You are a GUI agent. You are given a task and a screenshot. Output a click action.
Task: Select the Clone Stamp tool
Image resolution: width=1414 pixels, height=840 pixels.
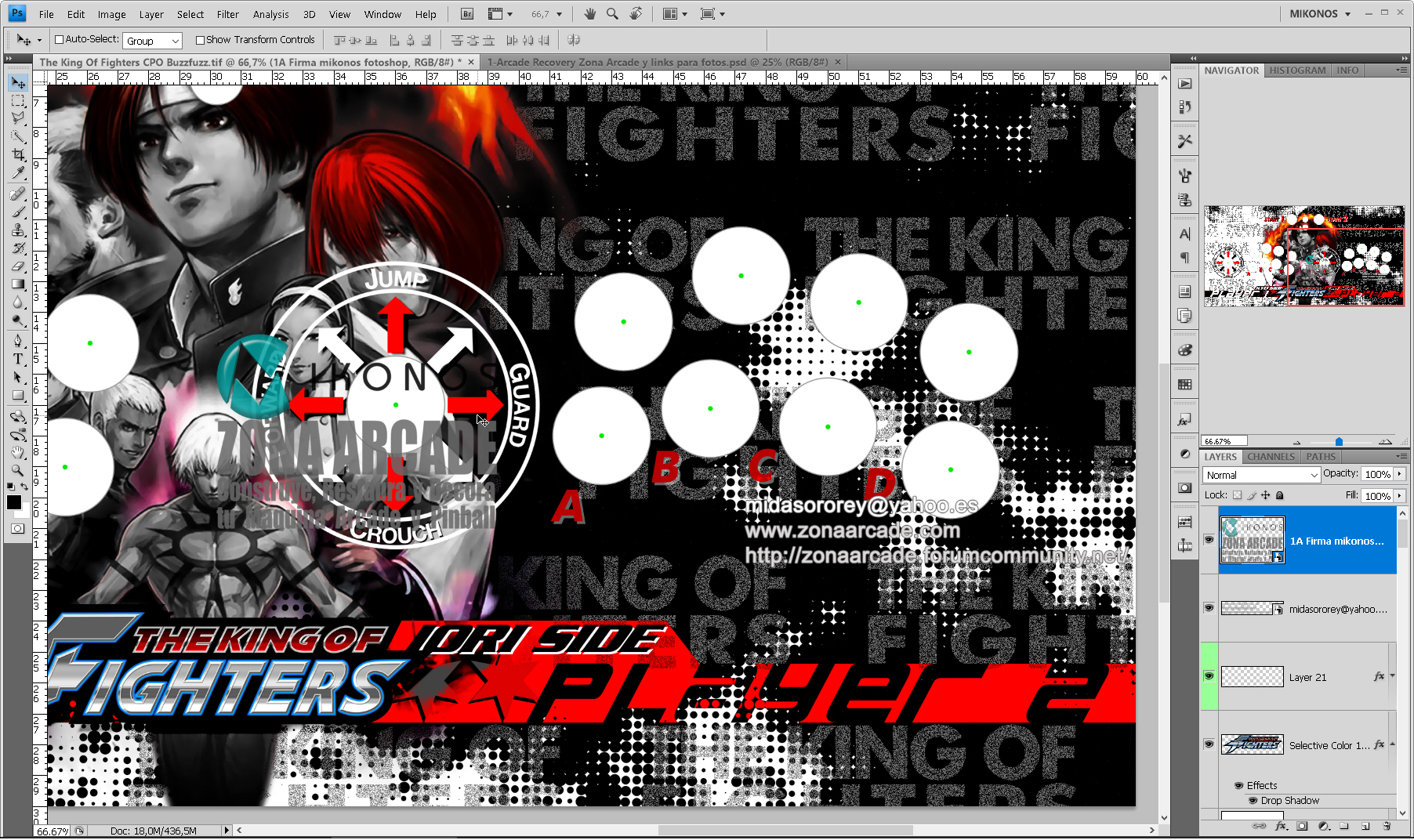pyautogui.click(x=18, y=230)
